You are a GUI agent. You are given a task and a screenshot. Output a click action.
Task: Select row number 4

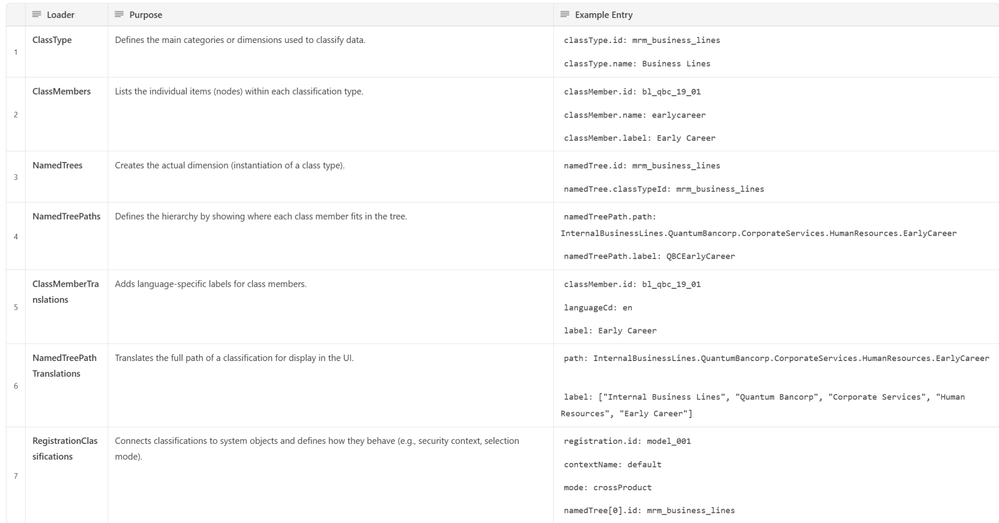15,237
